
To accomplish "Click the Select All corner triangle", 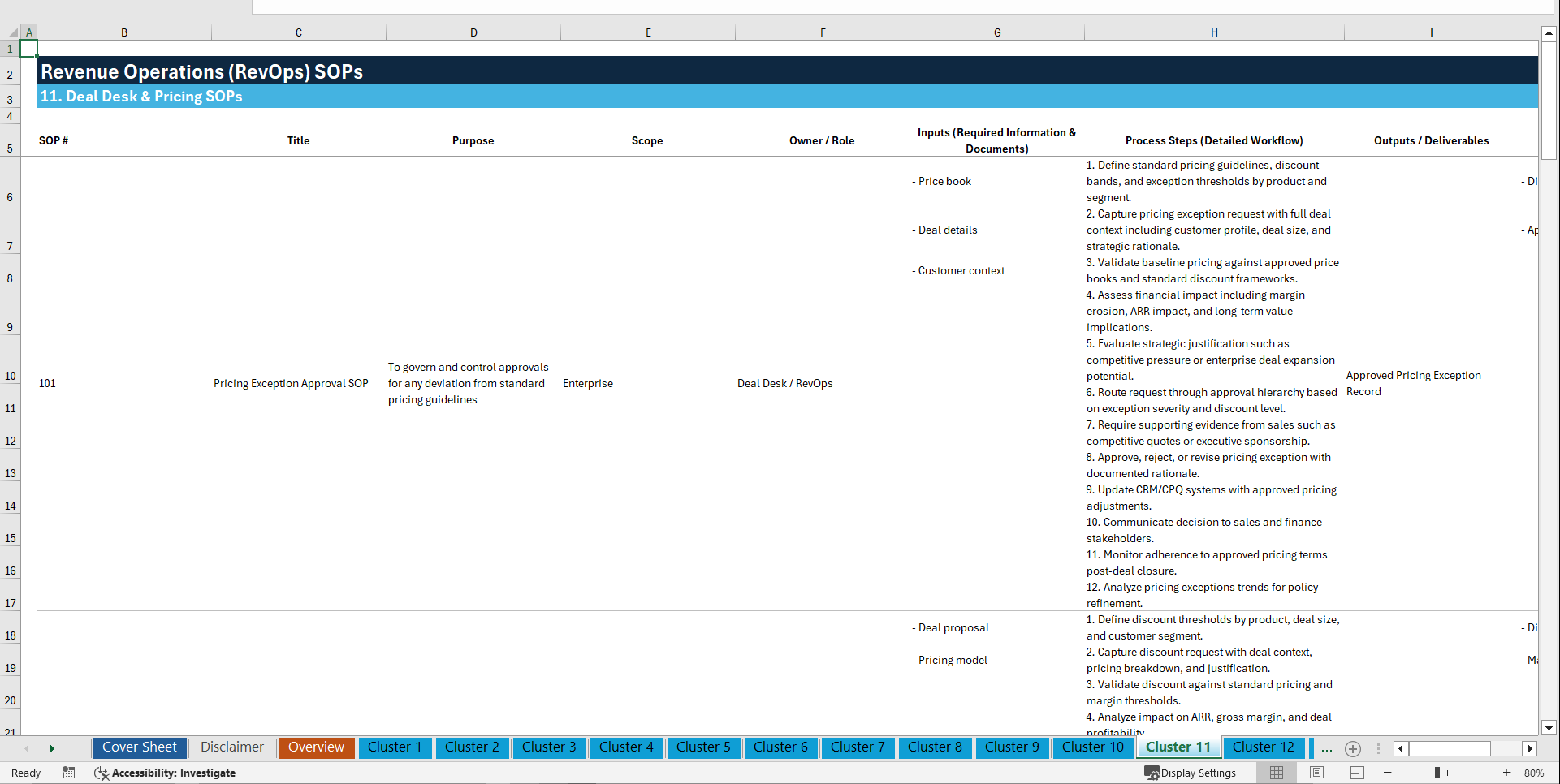I will 13,32.
